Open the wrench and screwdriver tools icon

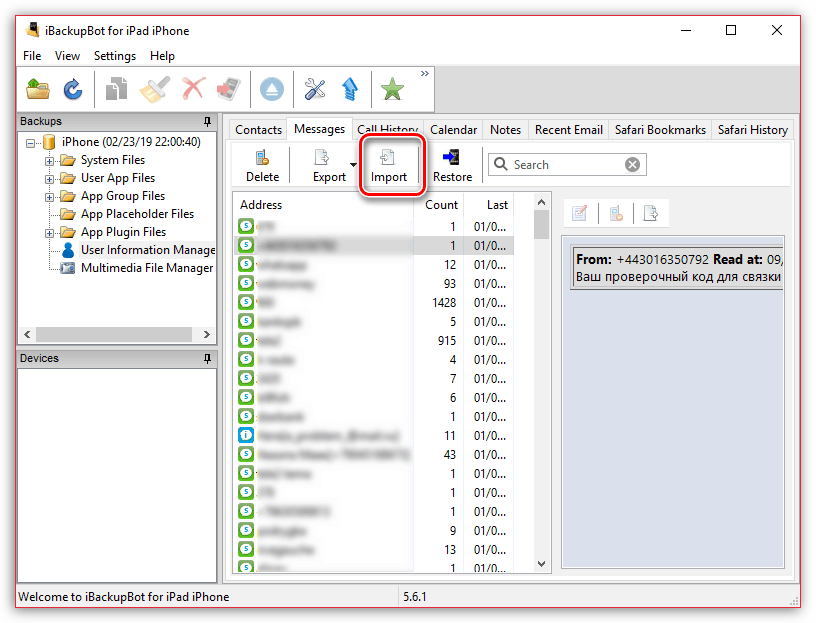pos(315,89)
